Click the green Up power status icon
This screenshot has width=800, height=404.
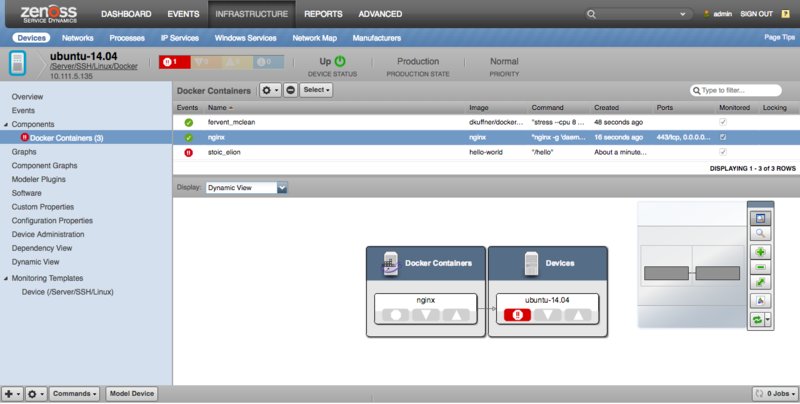click(x=340, y=61)
